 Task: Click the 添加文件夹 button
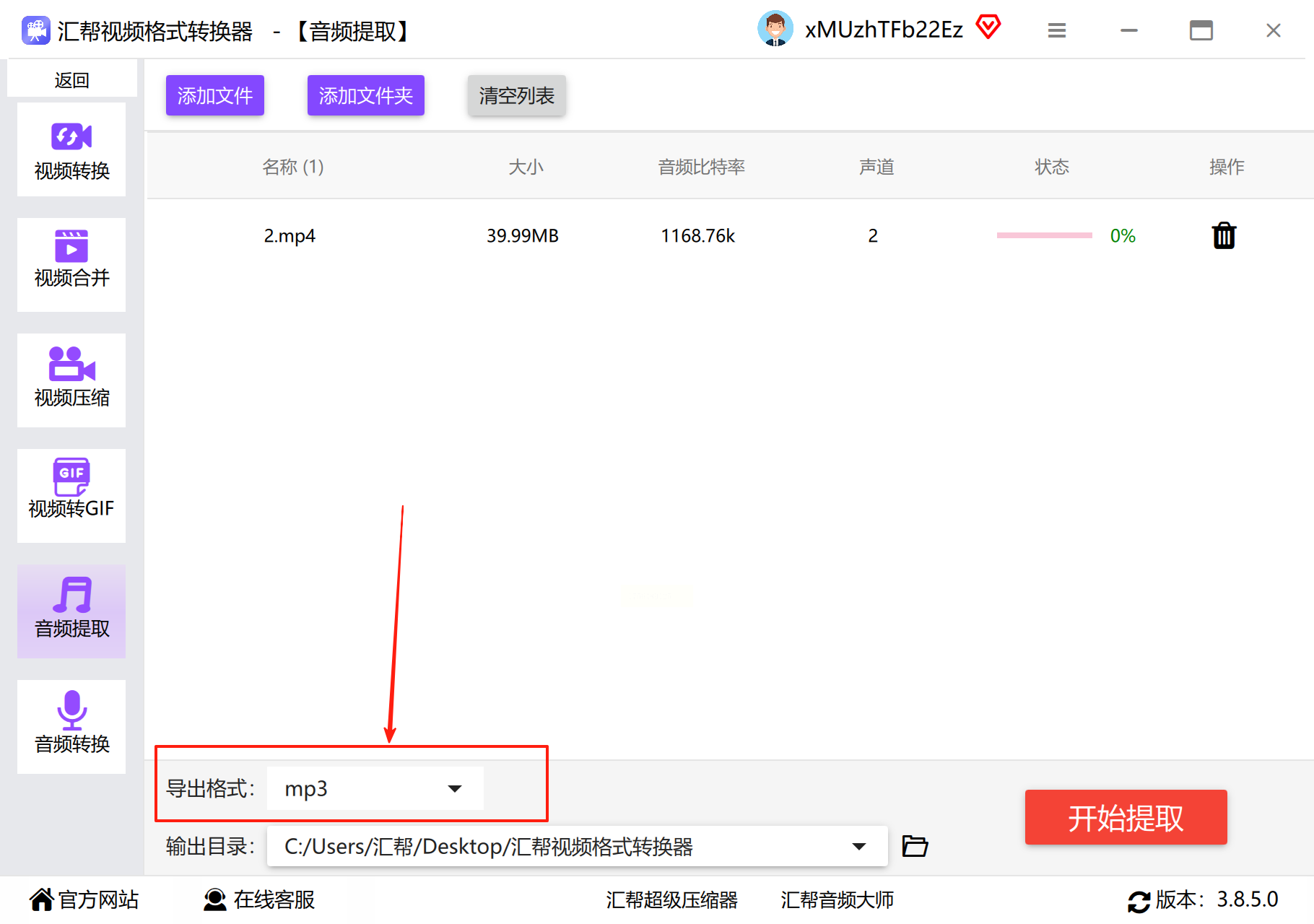tap(366, 95)
